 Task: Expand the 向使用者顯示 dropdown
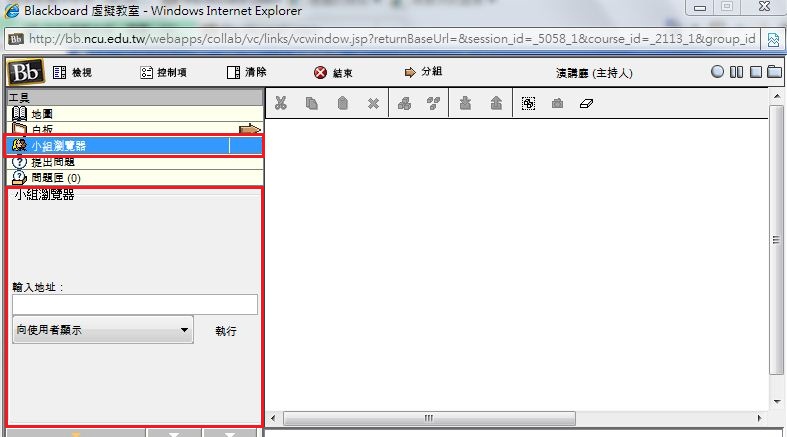coord(102,330)
